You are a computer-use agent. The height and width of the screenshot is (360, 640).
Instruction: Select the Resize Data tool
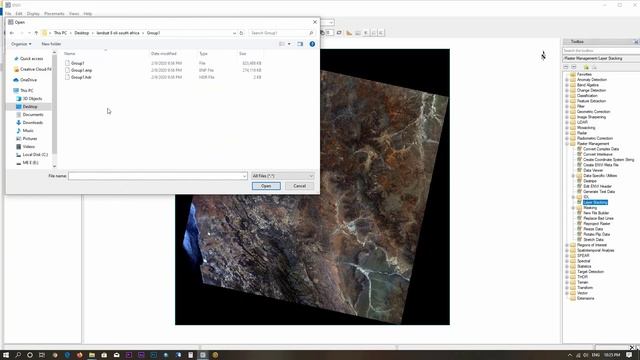coord(593,229)
